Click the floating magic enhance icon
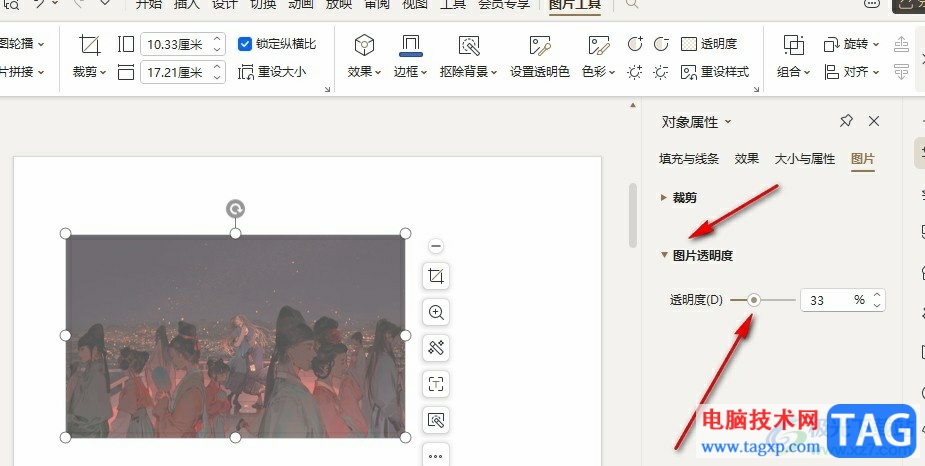Viewport: 925px width, 466px height. [x=436, y=348]
